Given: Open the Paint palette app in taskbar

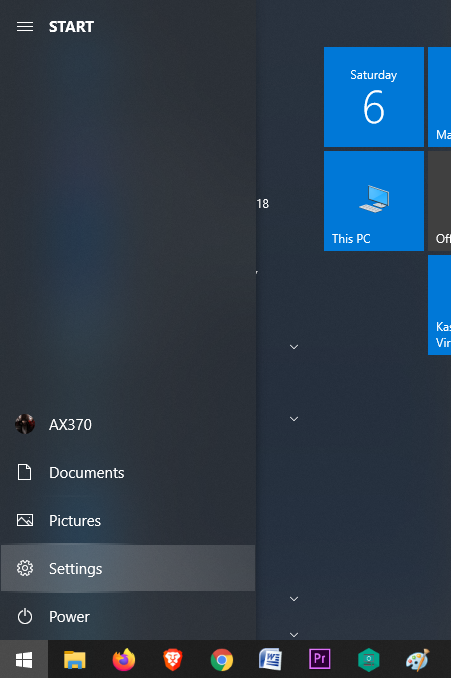Looking at the screenshot, I should (x=417, y=660).
